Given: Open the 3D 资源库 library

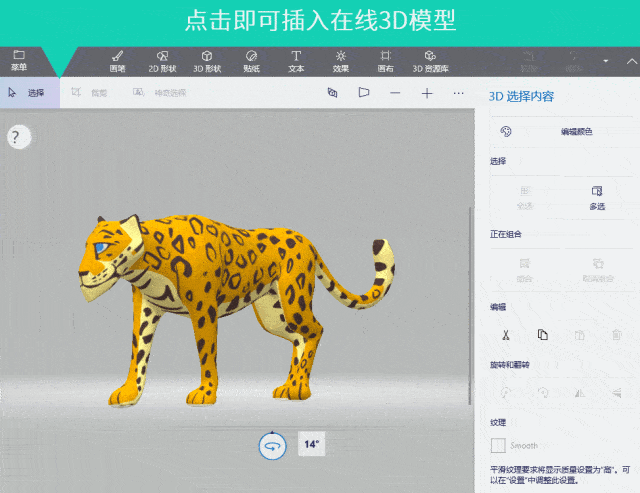Looking at the screenshot, I should [430, 61].
